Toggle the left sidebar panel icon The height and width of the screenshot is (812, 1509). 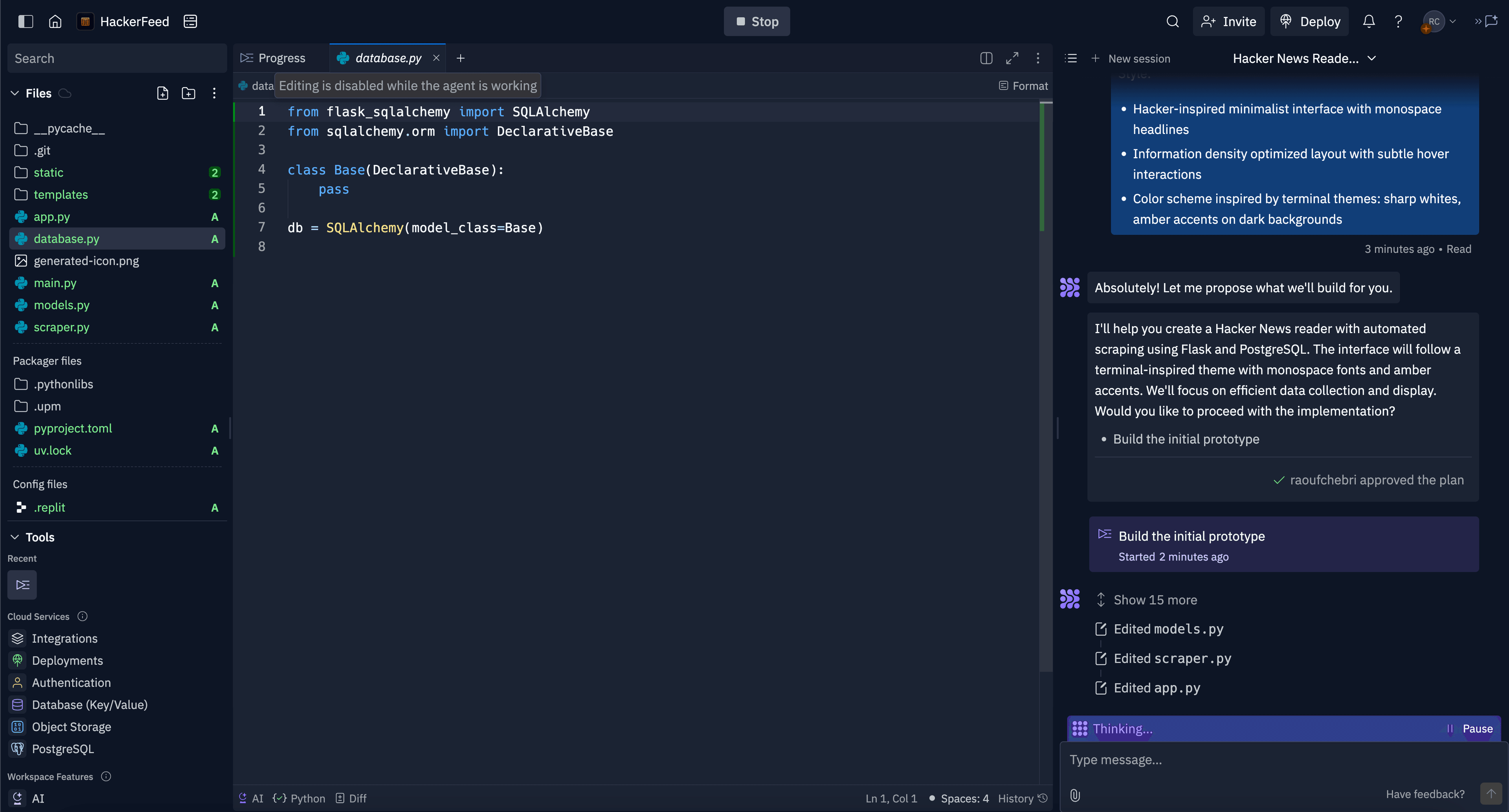[26, 22]
